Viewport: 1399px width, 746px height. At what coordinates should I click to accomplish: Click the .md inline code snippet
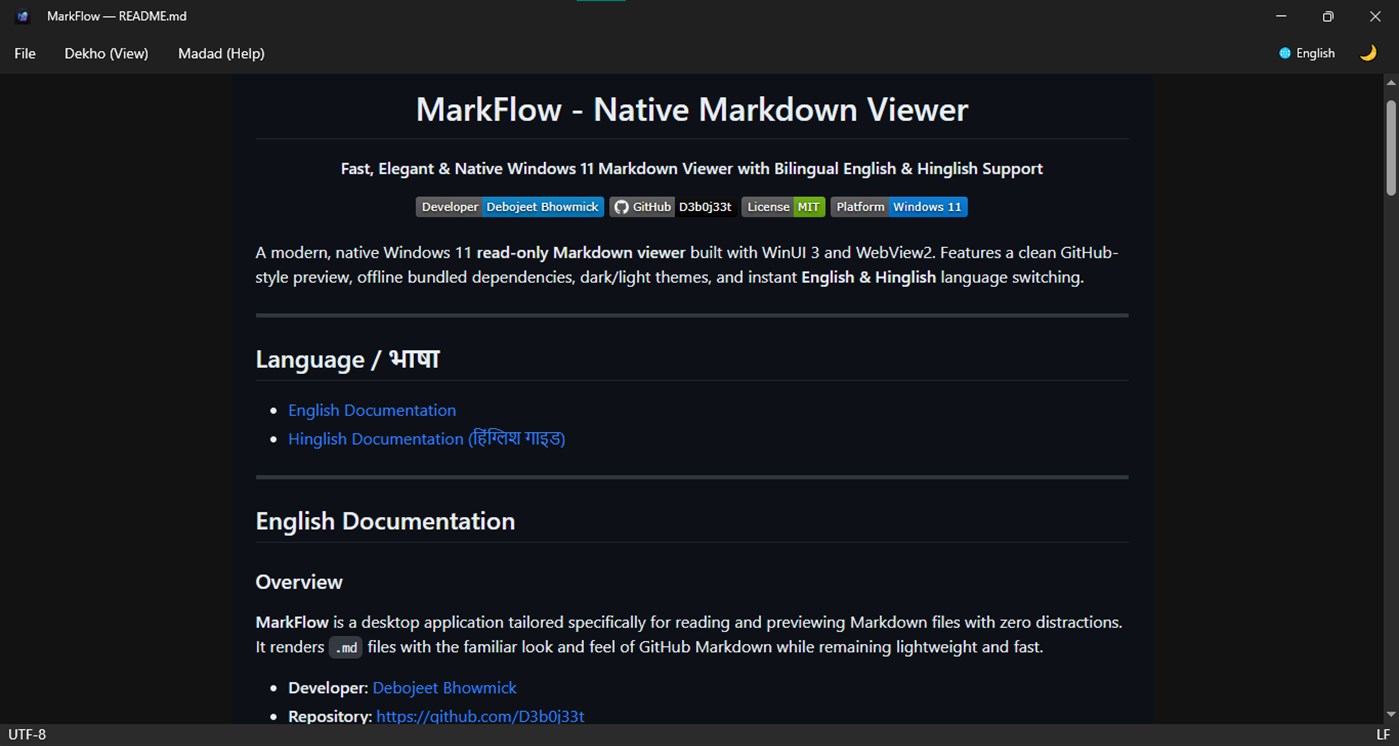click(345, 648)
